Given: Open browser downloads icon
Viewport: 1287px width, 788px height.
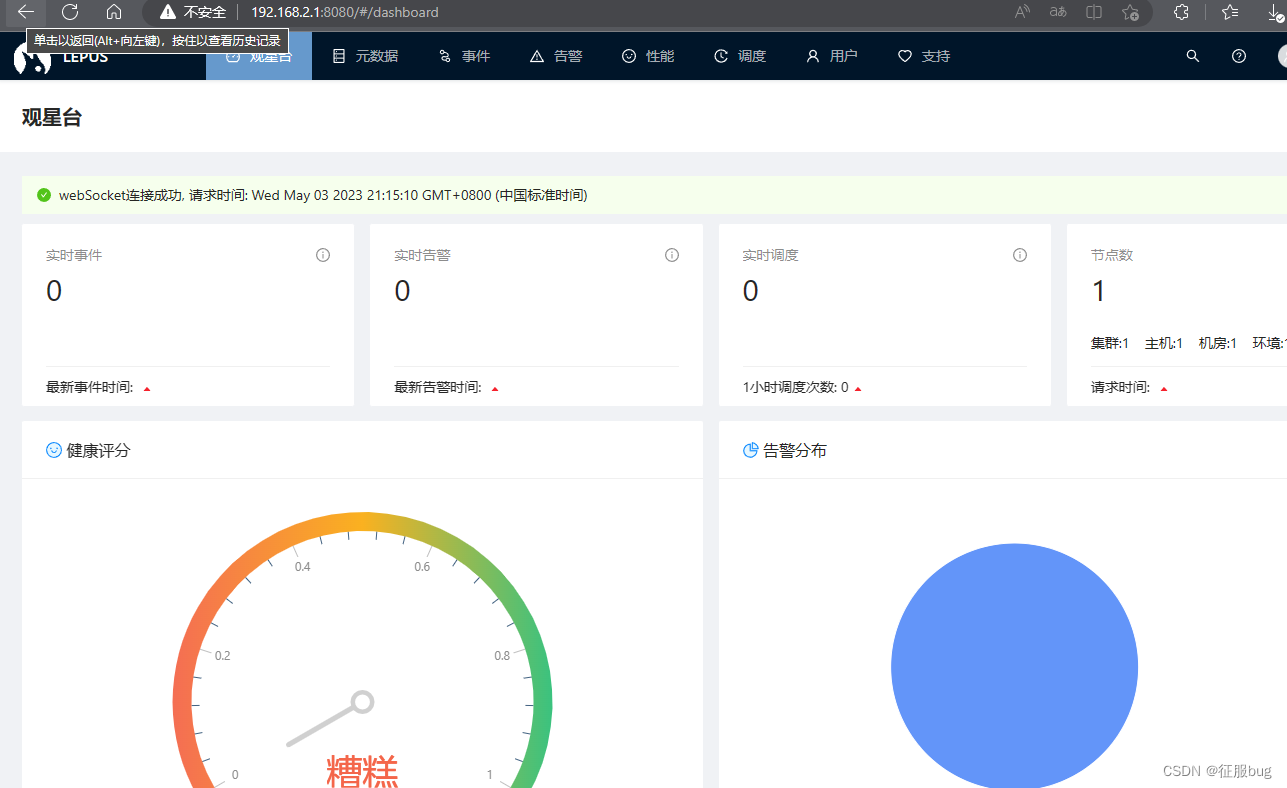Looking at the screenshot, I should [x=1275, y=12].
